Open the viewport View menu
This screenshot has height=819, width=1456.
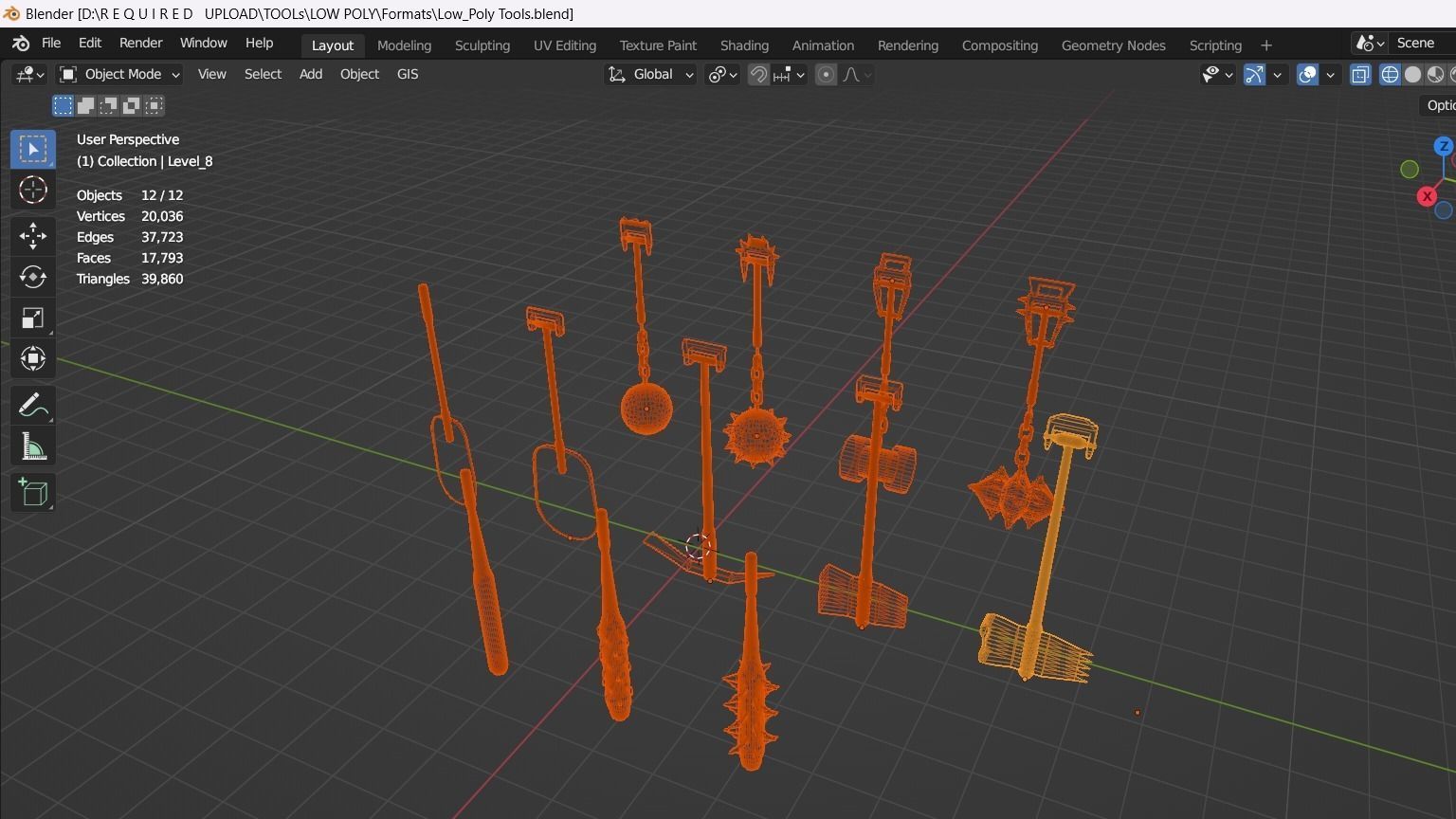click(x=211, y=74)
